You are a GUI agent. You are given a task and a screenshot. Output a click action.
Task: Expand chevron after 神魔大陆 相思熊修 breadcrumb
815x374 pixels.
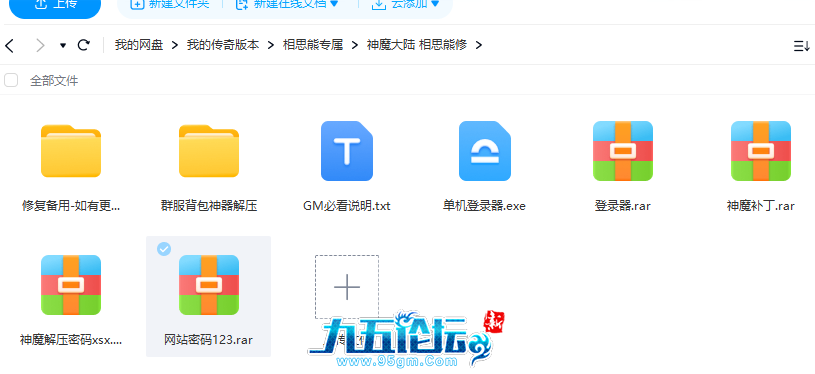click(479, 45)
